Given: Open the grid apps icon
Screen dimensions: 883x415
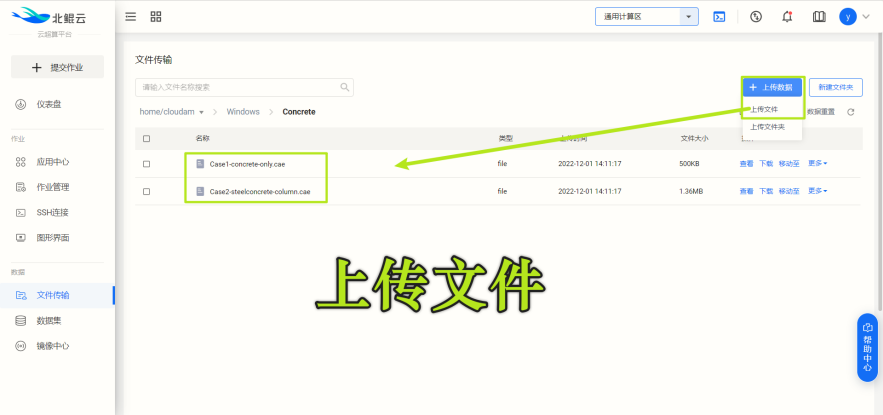Looking at the screenshot, I should (156, 16).
